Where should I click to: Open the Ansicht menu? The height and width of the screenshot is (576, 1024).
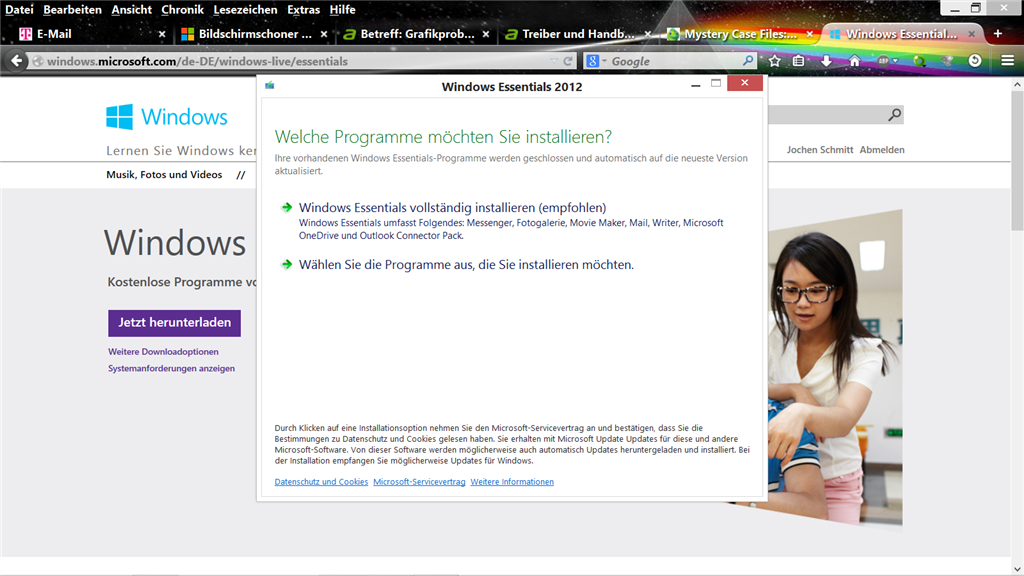(x=131, y=10)
